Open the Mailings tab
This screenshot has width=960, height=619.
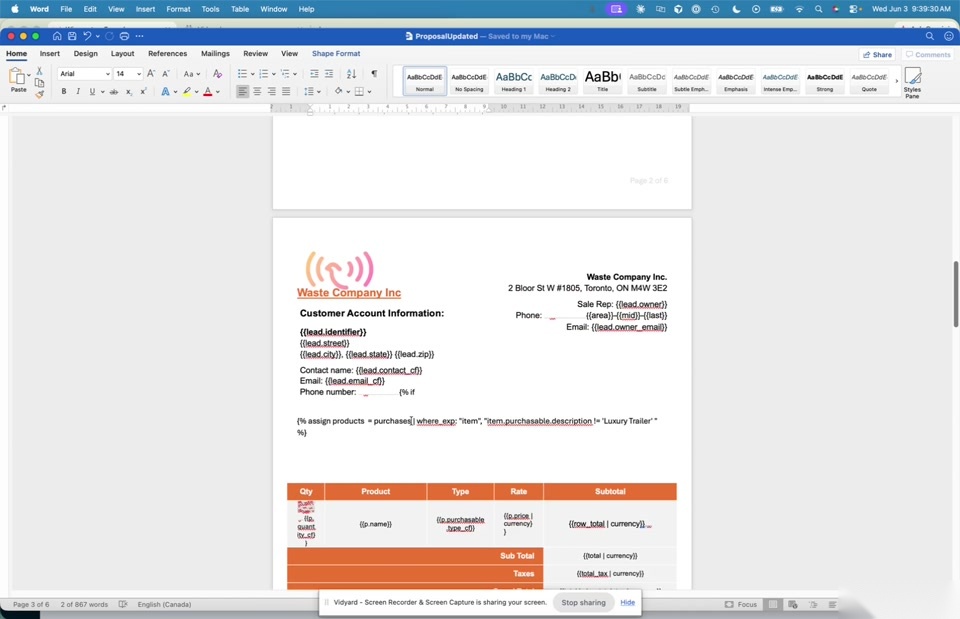pyautogui.click(x=216, y=54)
